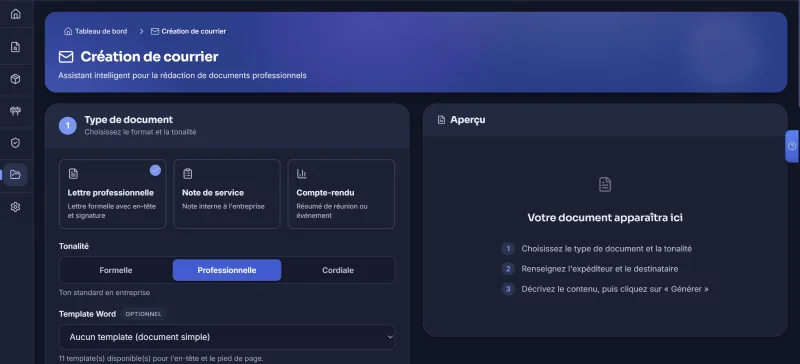The height and width of the screenshot is (364, 800).
Task: Click the OPTIONNEL badge
Action: (x=143, y=314)
